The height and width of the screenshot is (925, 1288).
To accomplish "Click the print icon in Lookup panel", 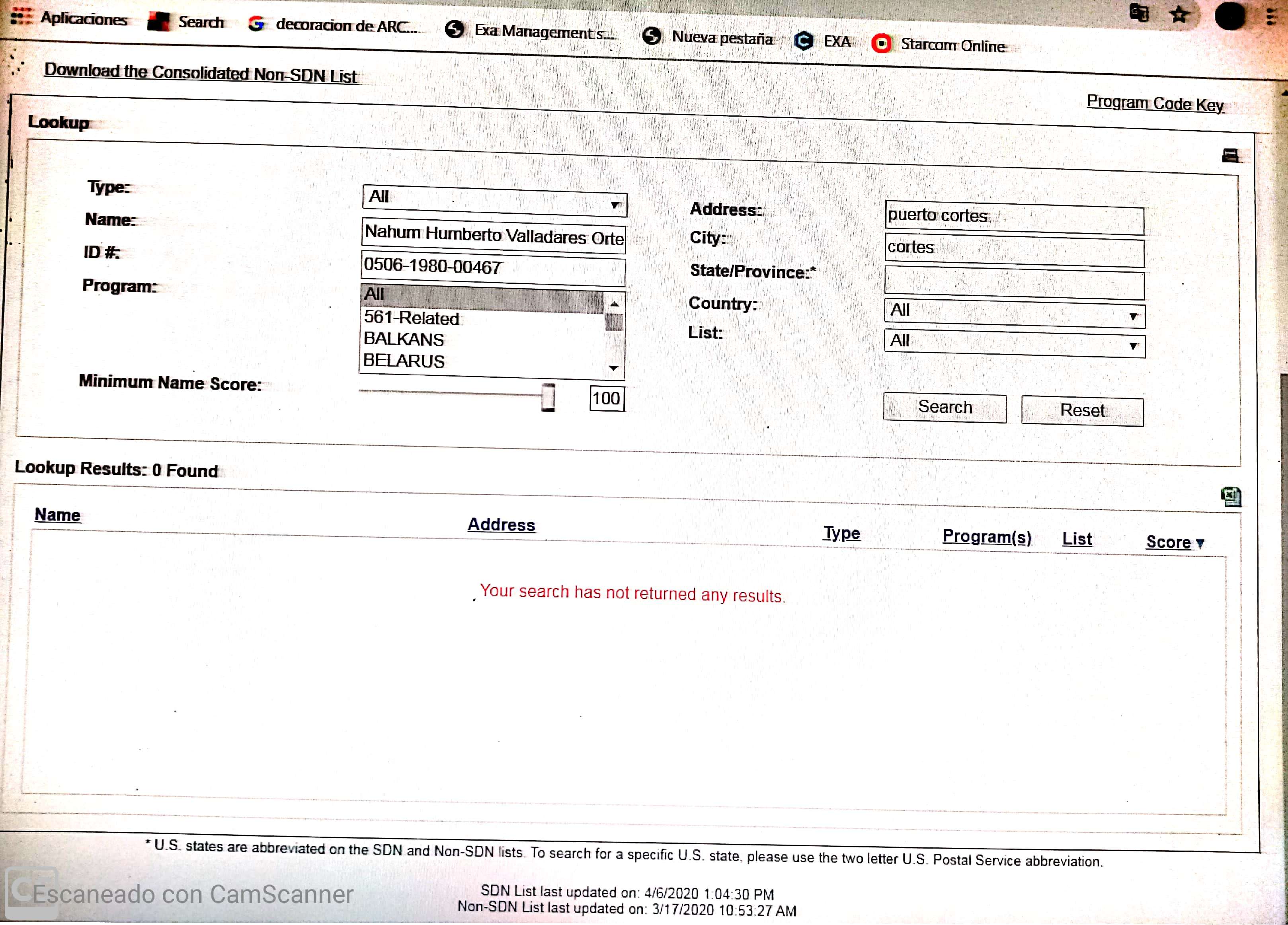I will click(1230, 156).
